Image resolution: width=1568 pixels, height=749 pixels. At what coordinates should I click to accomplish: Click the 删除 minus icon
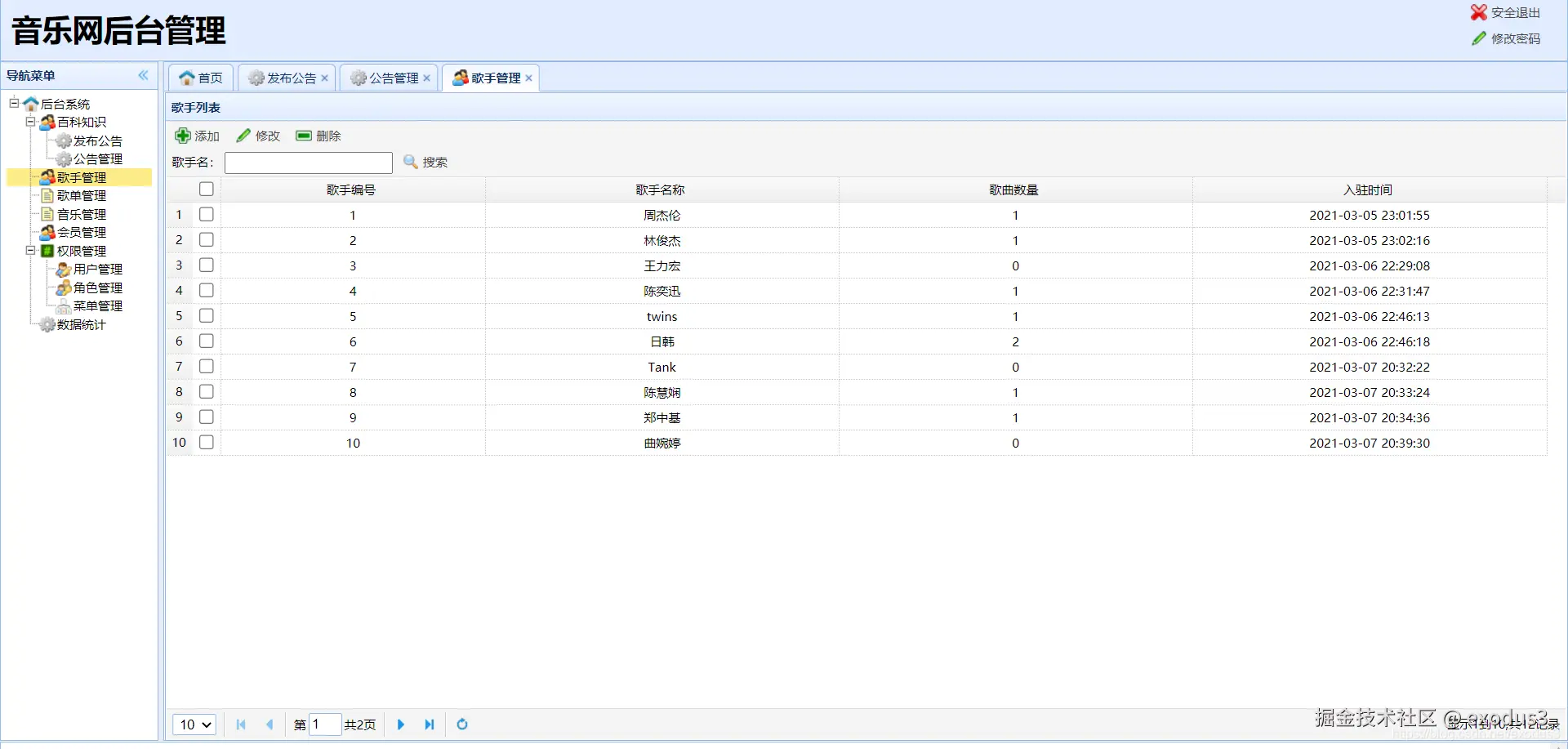tap(304, 136)
